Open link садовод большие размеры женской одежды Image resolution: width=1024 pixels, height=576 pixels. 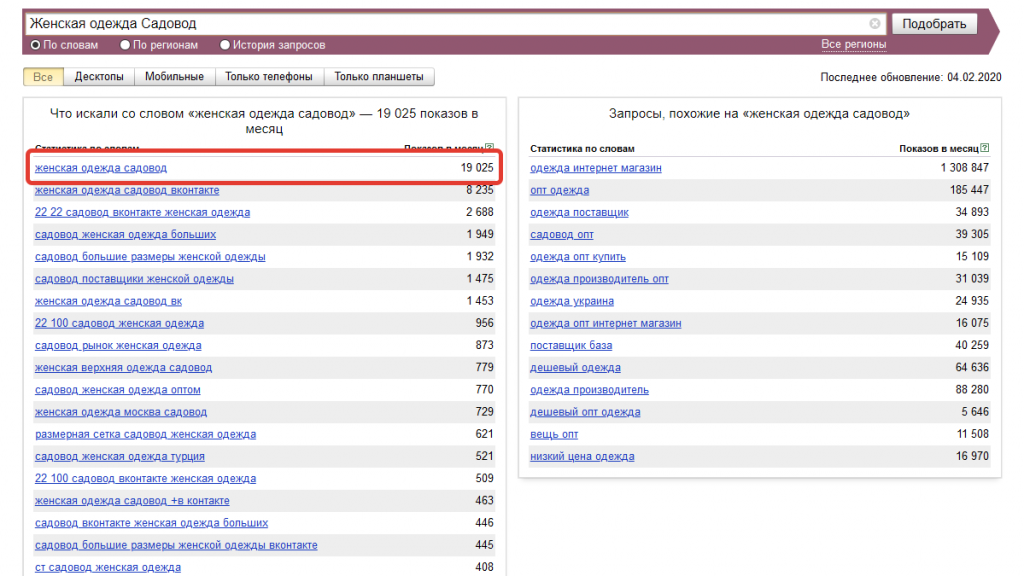point(150,257)
